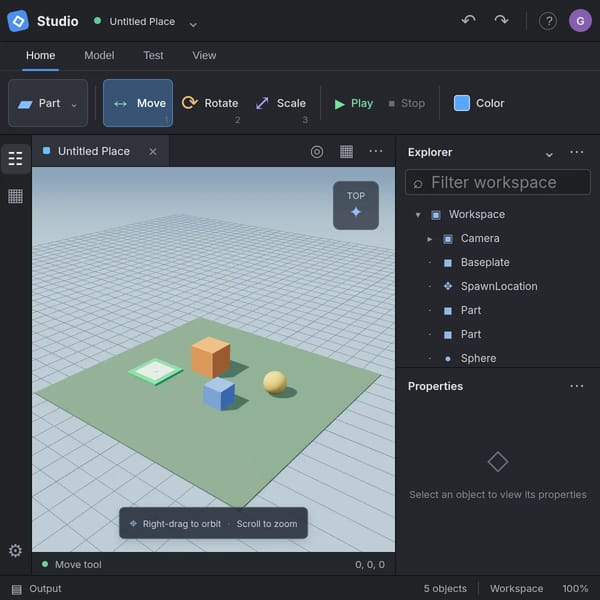Select the Scale tool

281,103
